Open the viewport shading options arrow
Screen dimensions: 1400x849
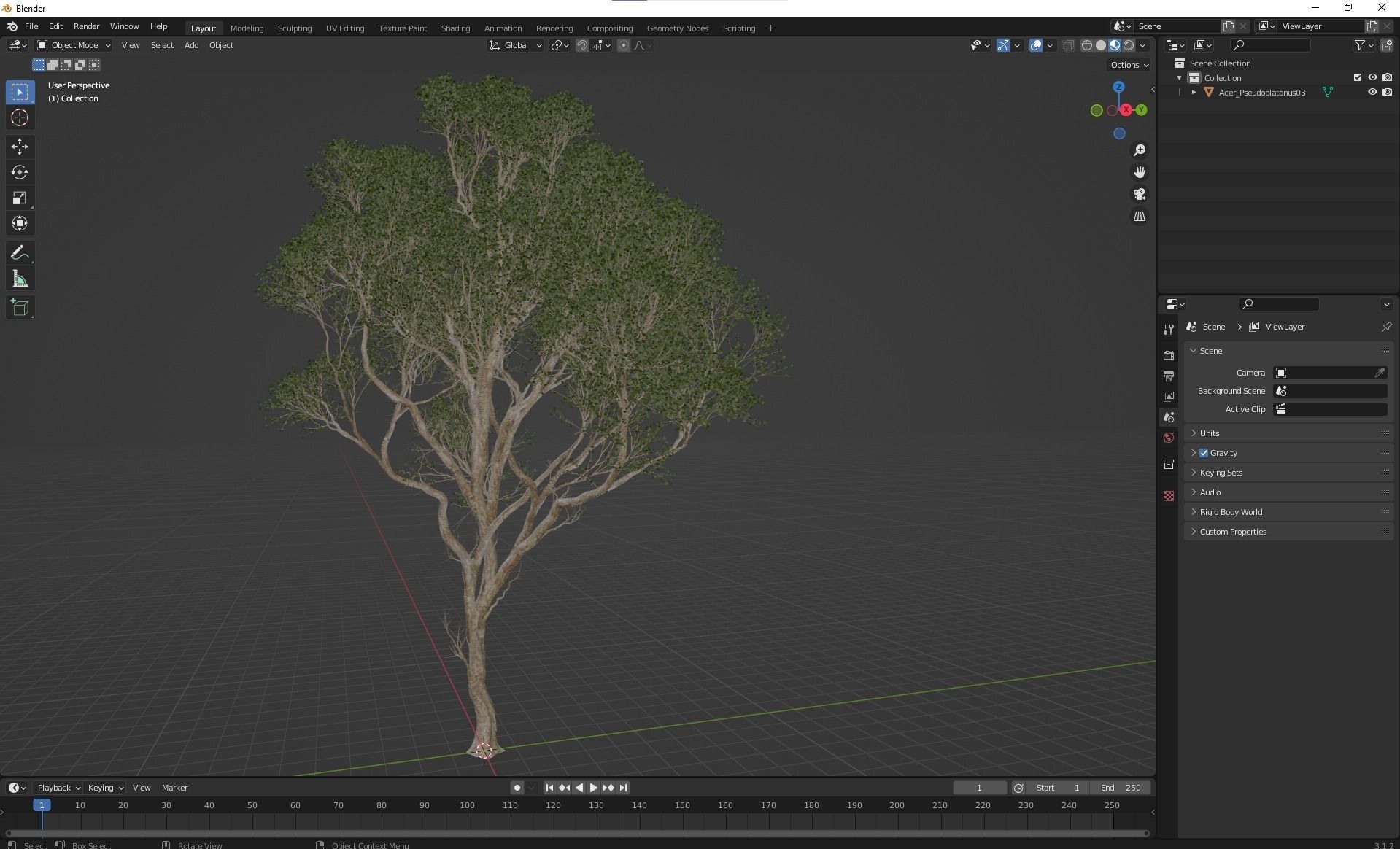[1142, 45]
